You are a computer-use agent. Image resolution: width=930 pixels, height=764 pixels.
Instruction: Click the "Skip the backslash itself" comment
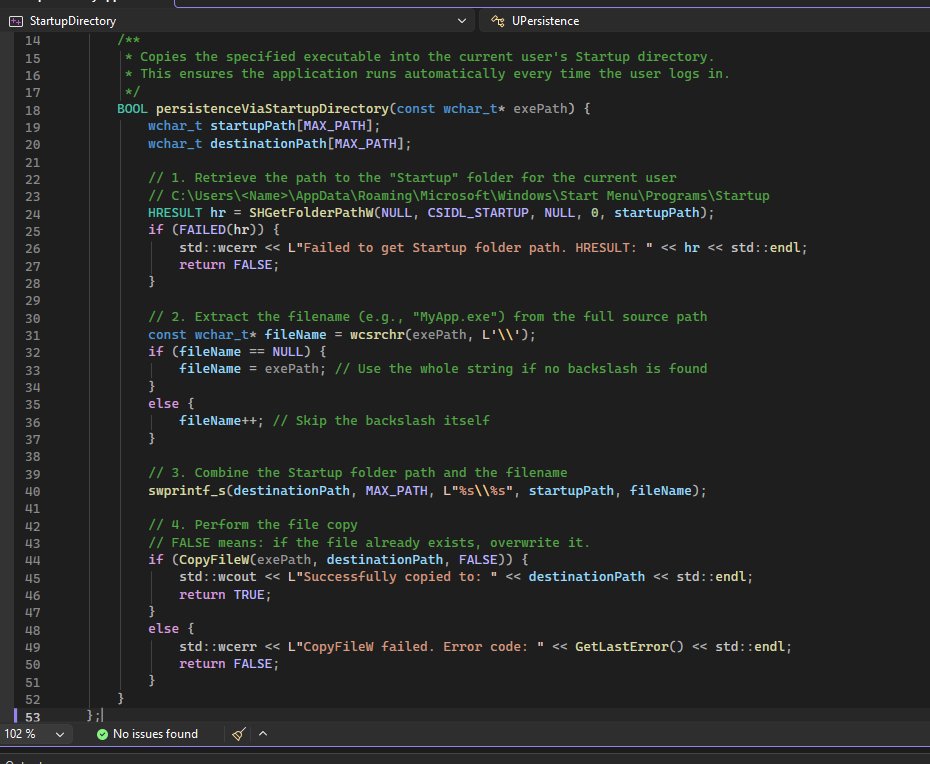pos(381,421)
